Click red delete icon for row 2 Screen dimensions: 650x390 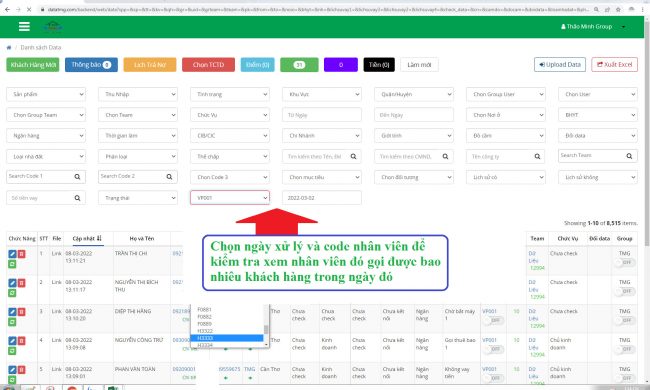point(22,283)
